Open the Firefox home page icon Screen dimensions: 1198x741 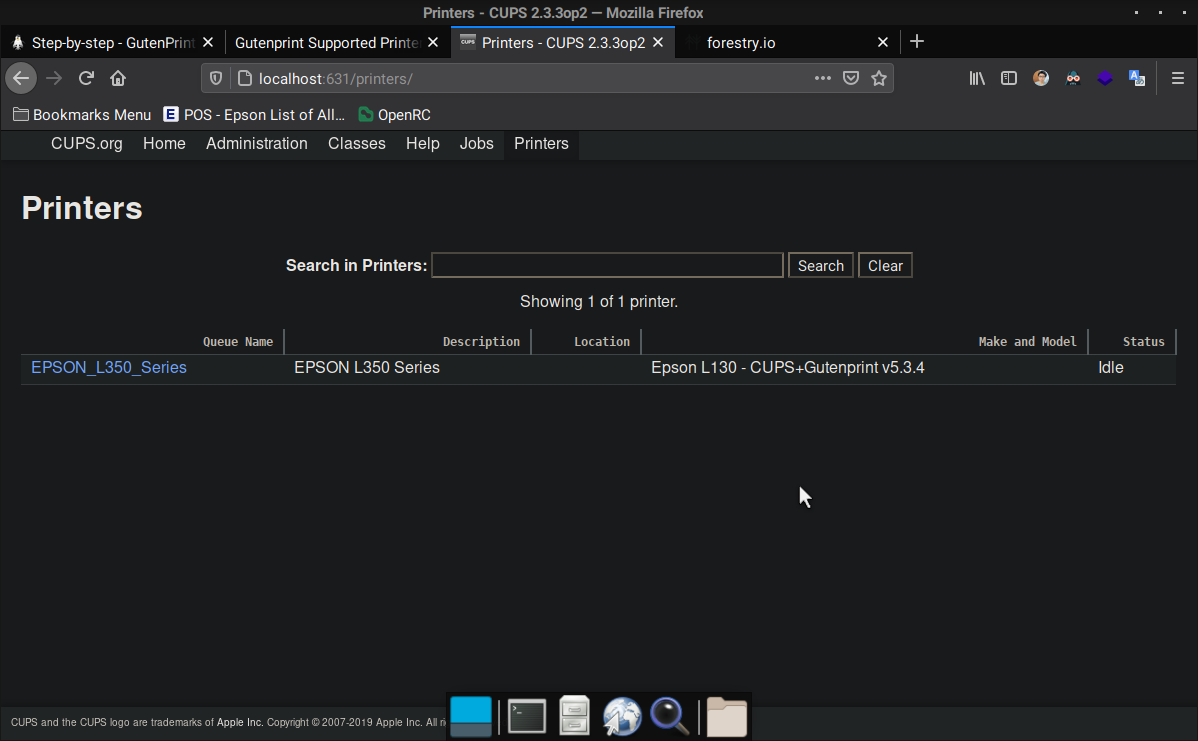[x=118, y=78]
